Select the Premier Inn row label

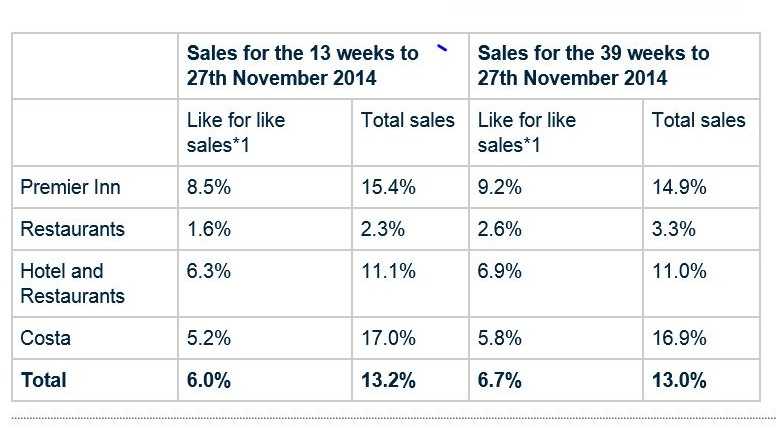click(69, 187)
